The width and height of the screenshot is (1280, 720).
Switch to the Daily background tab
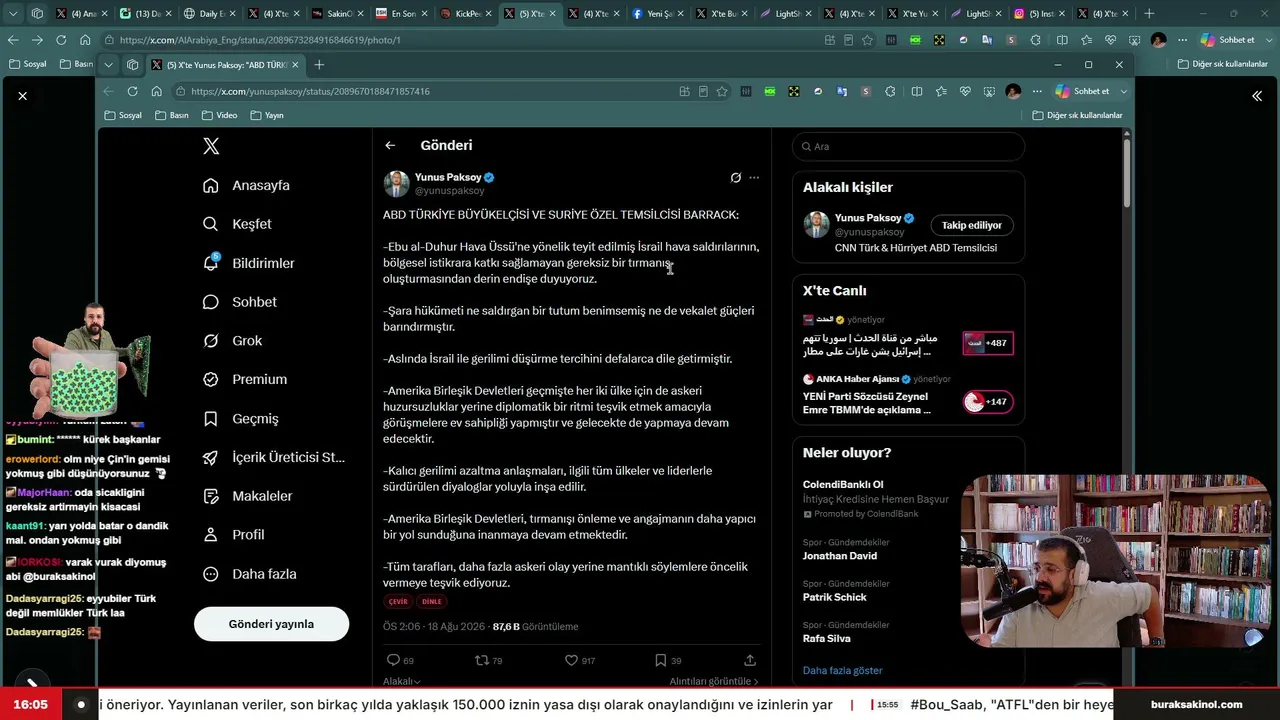(x=210, y=14)
